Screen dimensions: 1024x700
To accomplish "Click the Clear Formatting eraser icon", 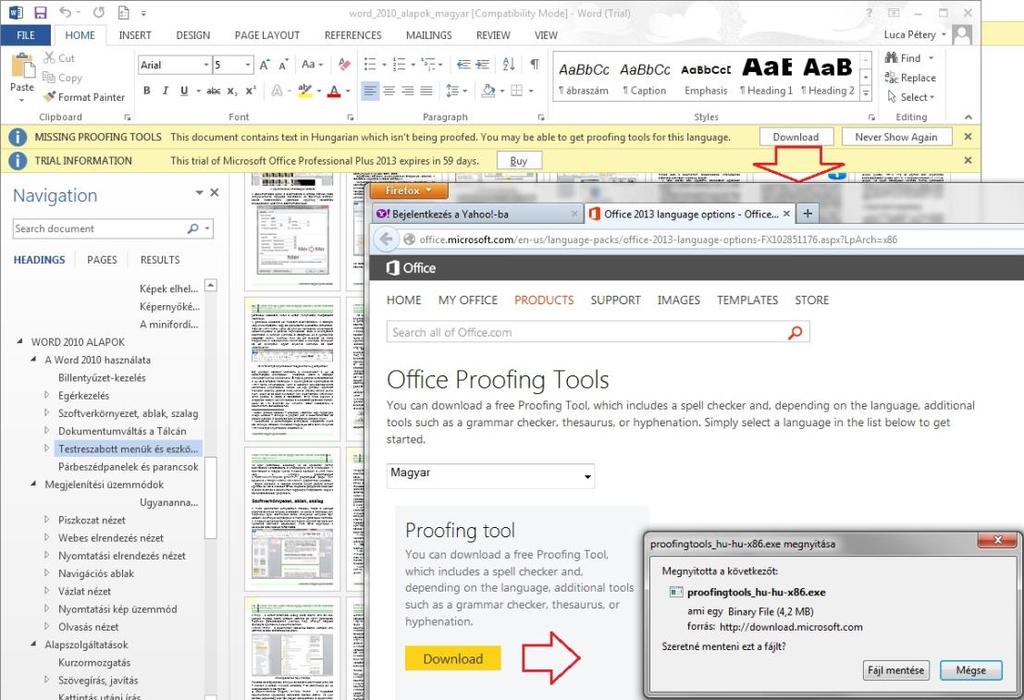I will pyautogui.click(x=344, y=65).
